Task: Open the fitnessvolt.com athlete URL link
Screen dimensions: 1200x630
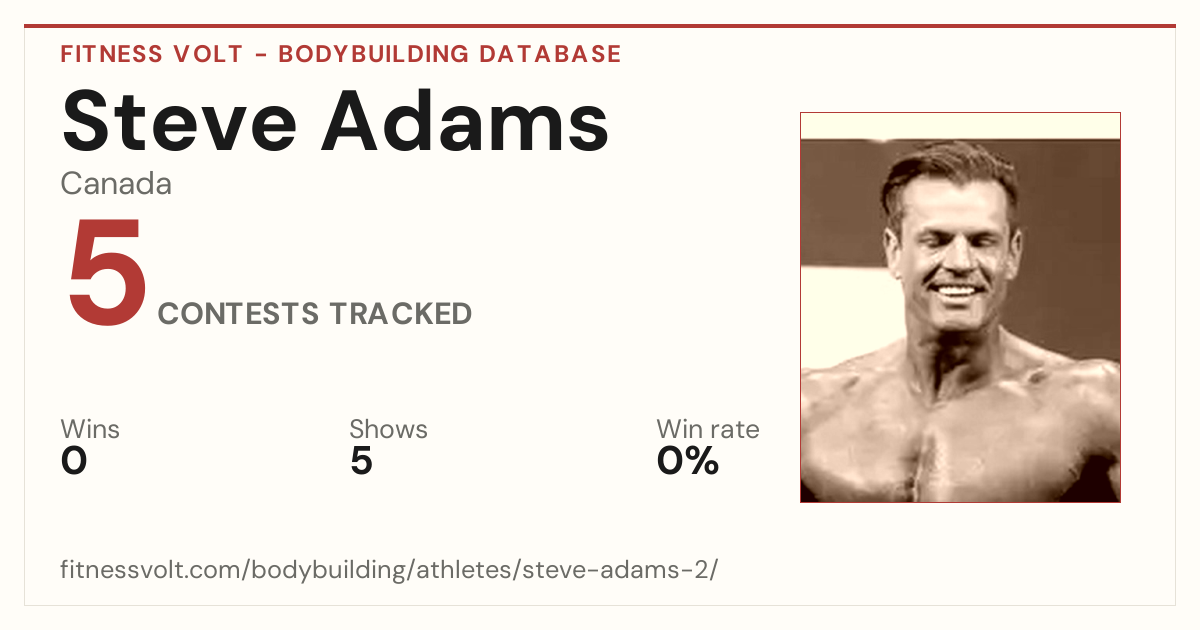Action: point(389,571)
